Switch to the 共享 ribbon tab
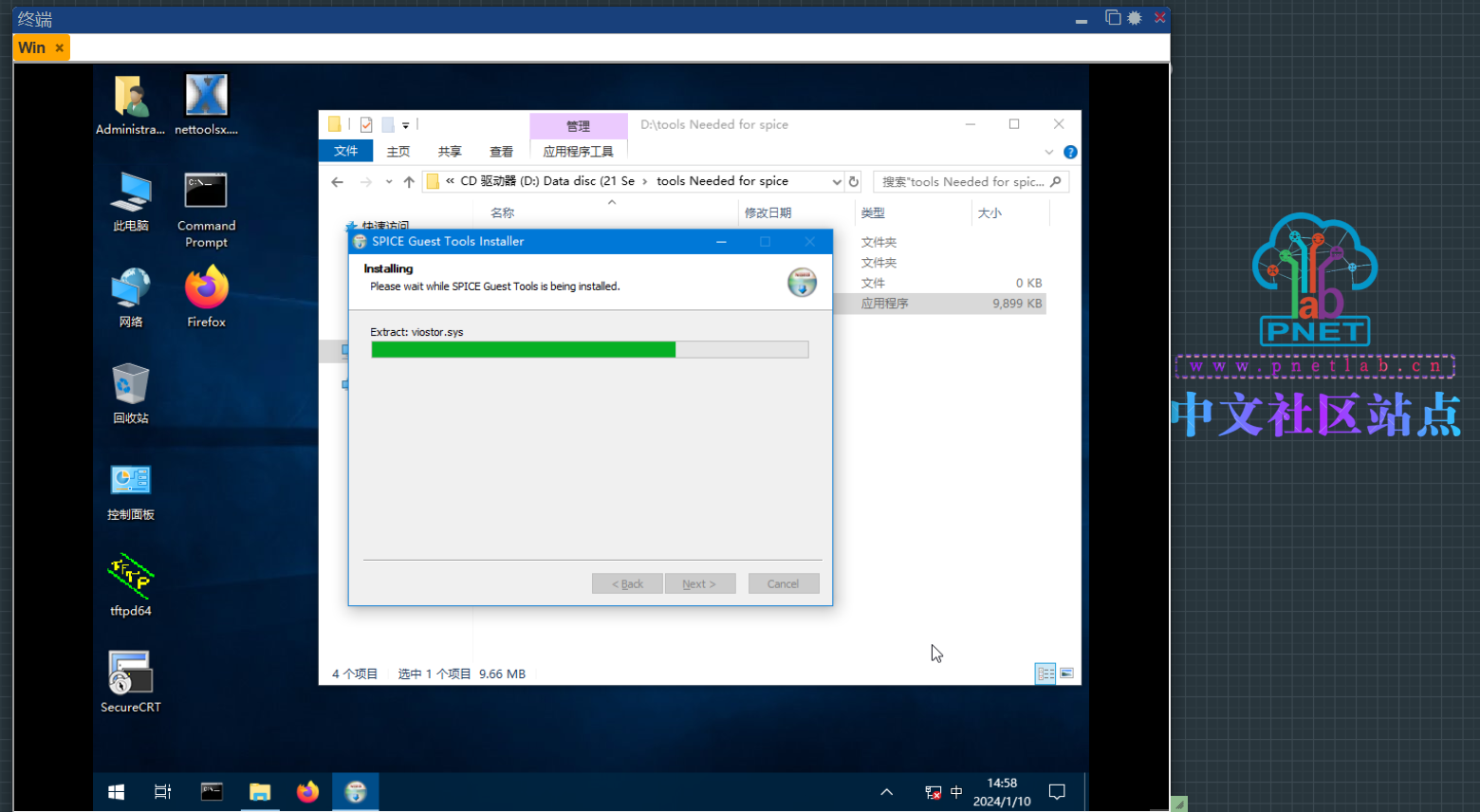The width and height of the screenshot is (1480, 812). [450, 152]
